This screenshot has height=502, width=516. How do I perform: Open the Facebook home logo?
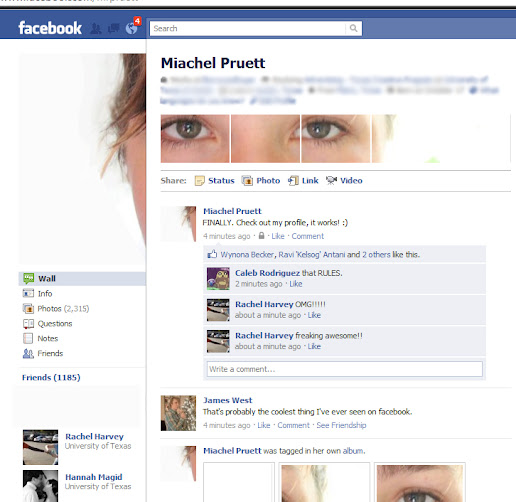tap(50, 28)
